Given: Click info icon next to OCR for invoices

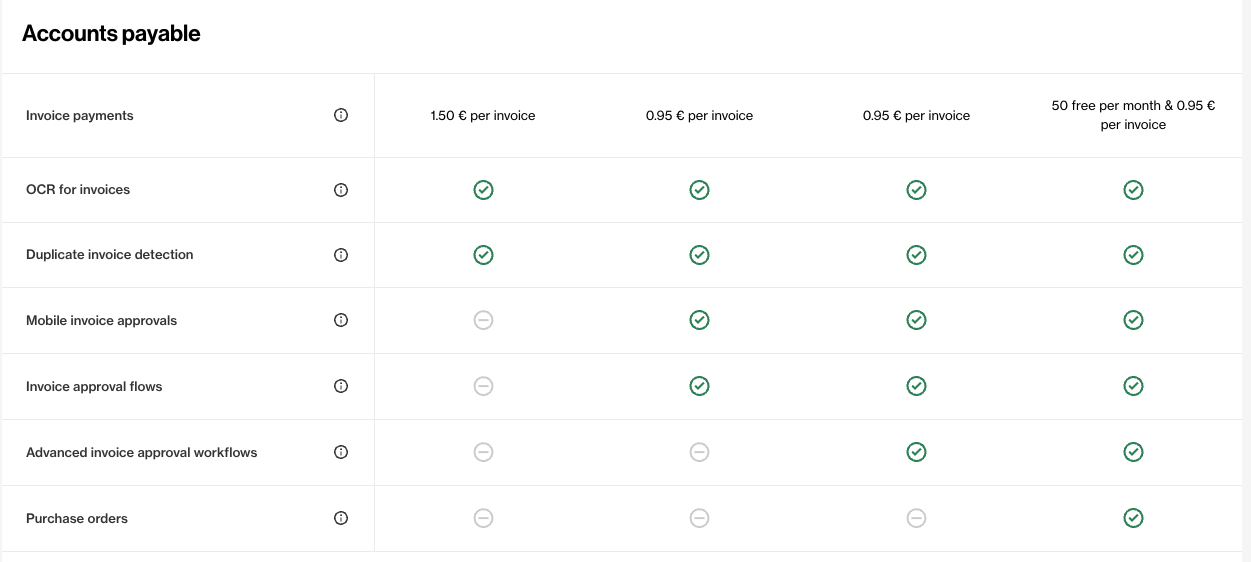Looking at the screenshot, I should pos(341,190).
